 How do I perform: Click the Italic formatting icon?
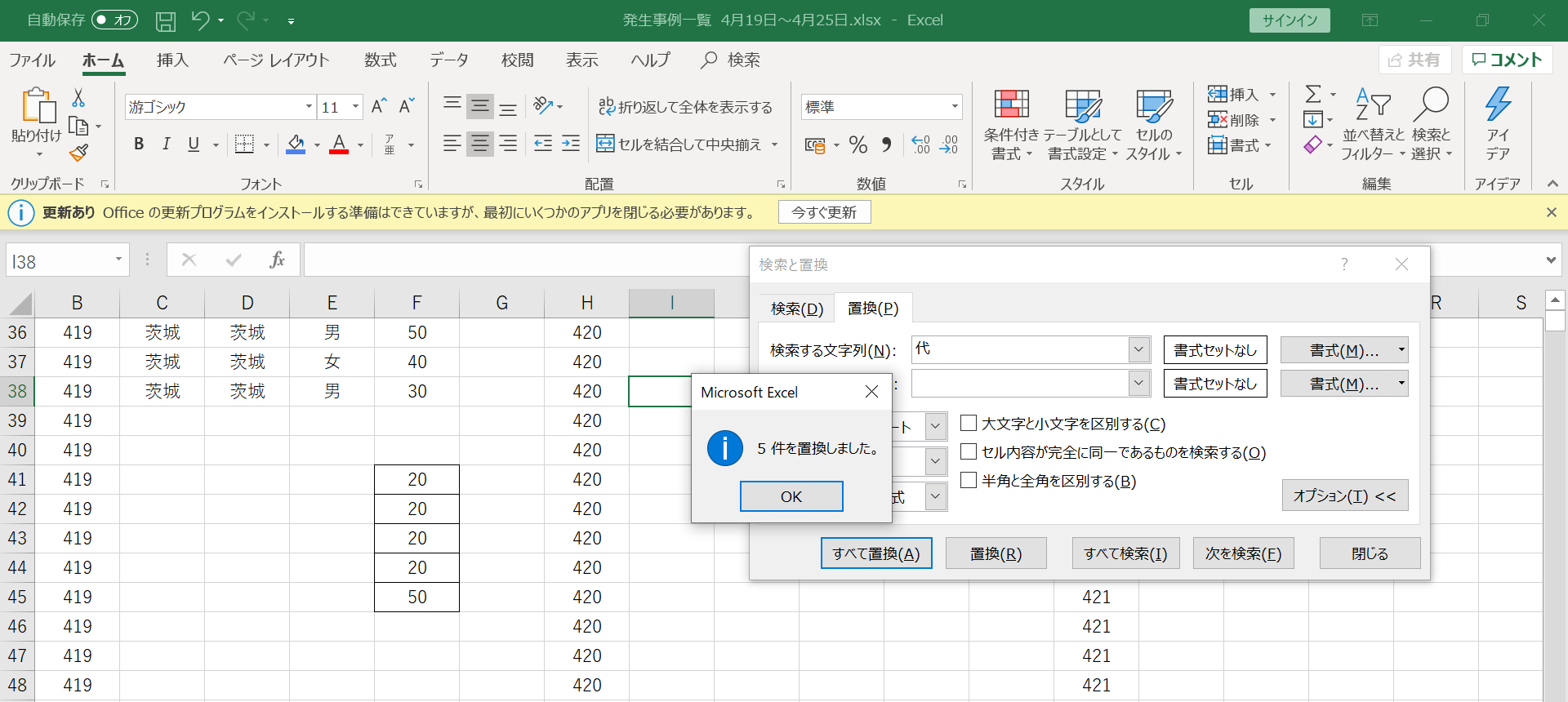click(166, 144)
